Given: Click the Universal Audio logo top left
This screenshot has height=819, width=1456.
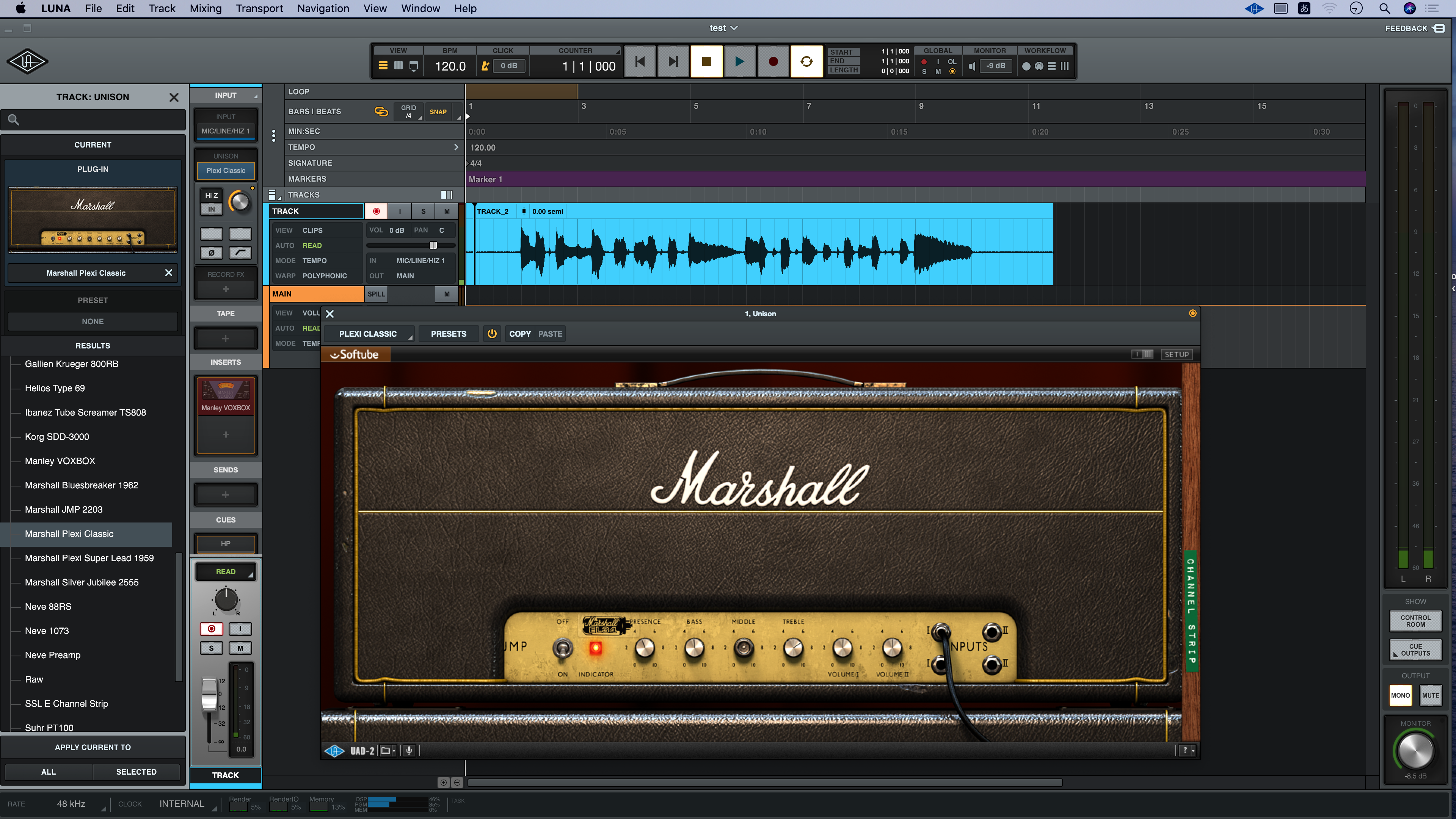Looking at the screenshot, I should [27, 61].
